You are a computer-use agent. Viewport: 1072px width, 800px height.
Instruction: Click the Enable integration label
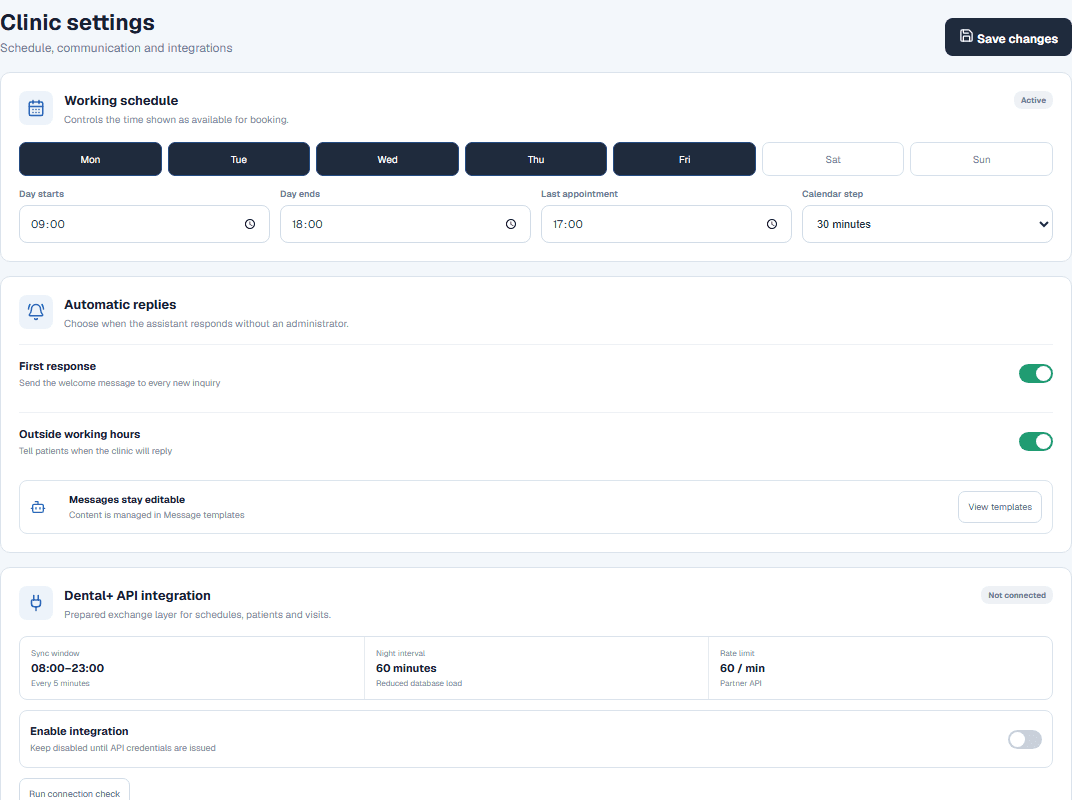coord(79,732)
